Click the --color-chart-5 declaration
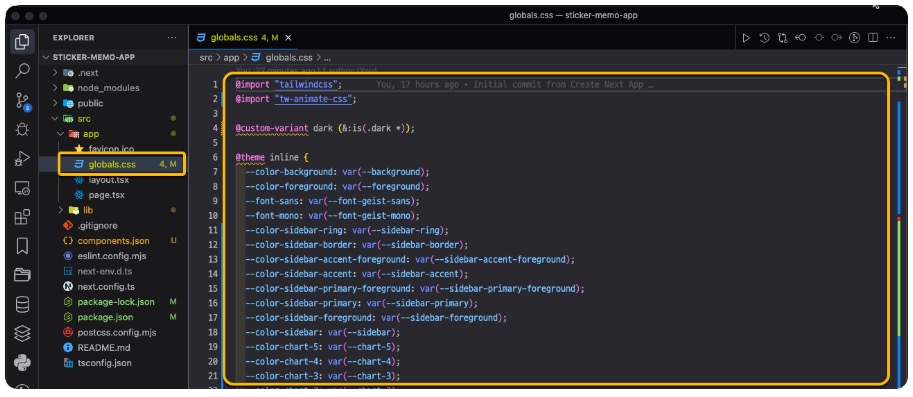The height and width of the screenshot is (397, 913). tap(323, 347)
